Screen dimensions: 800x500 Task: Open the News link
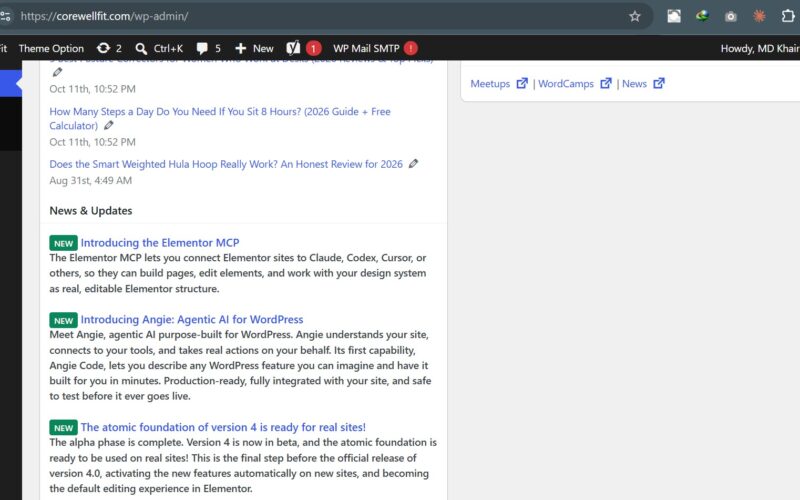634,84
